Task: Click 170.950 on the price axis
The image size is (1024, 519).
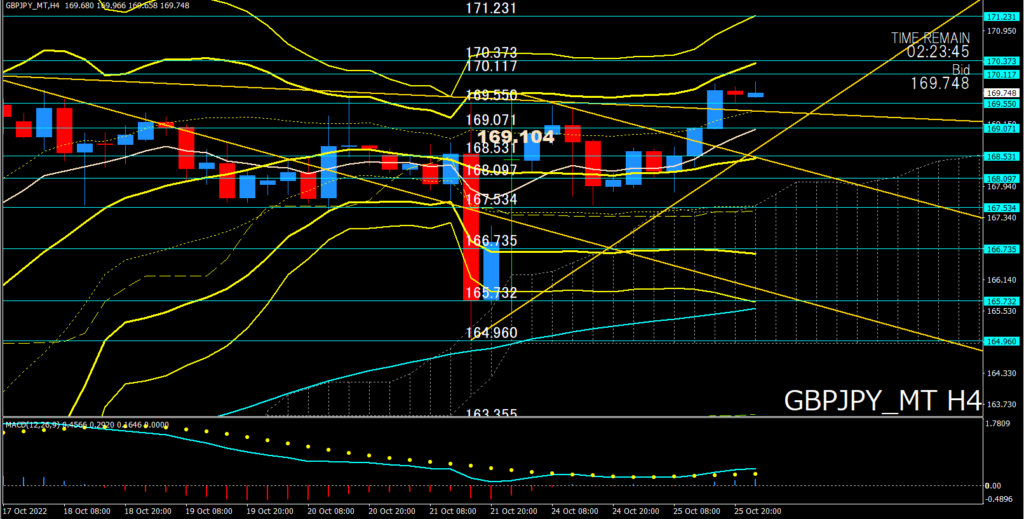Action: click(x=1001, y=31)
